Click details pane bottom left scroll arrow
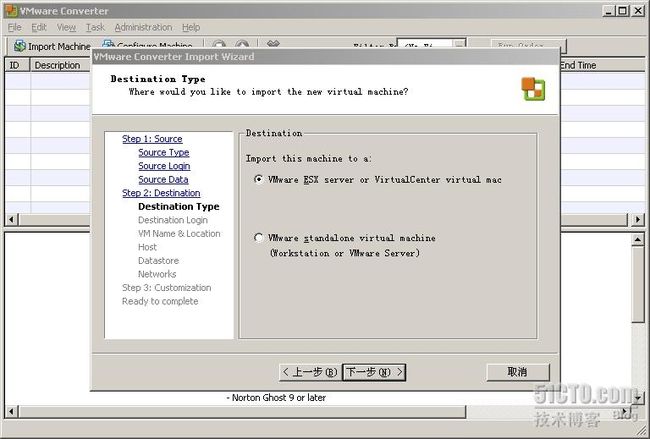The height and width of the screenshot is (439, 650). tap(12, 412)
